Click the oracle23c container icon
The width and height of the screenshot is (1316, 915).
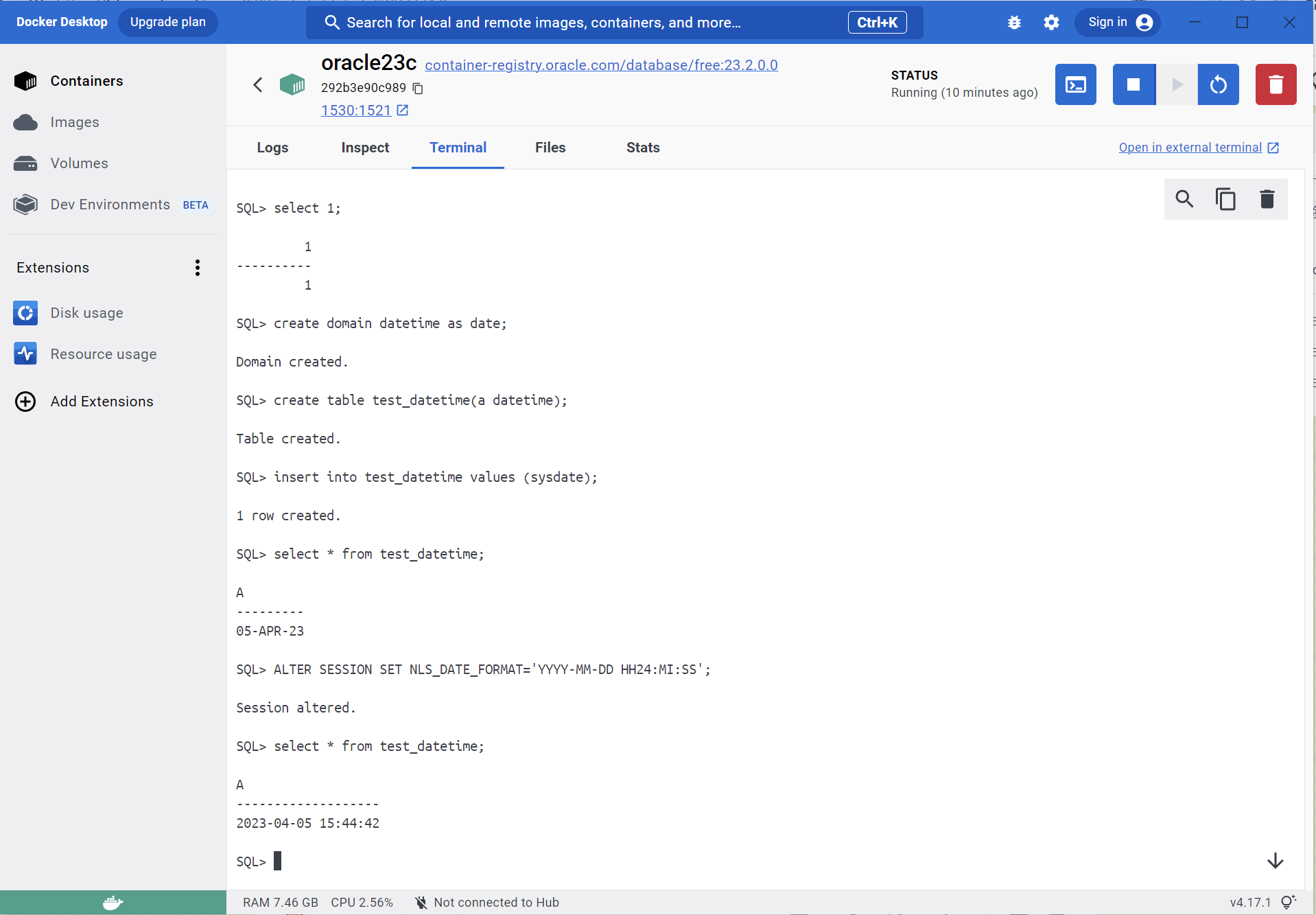(x=292, y=84)
